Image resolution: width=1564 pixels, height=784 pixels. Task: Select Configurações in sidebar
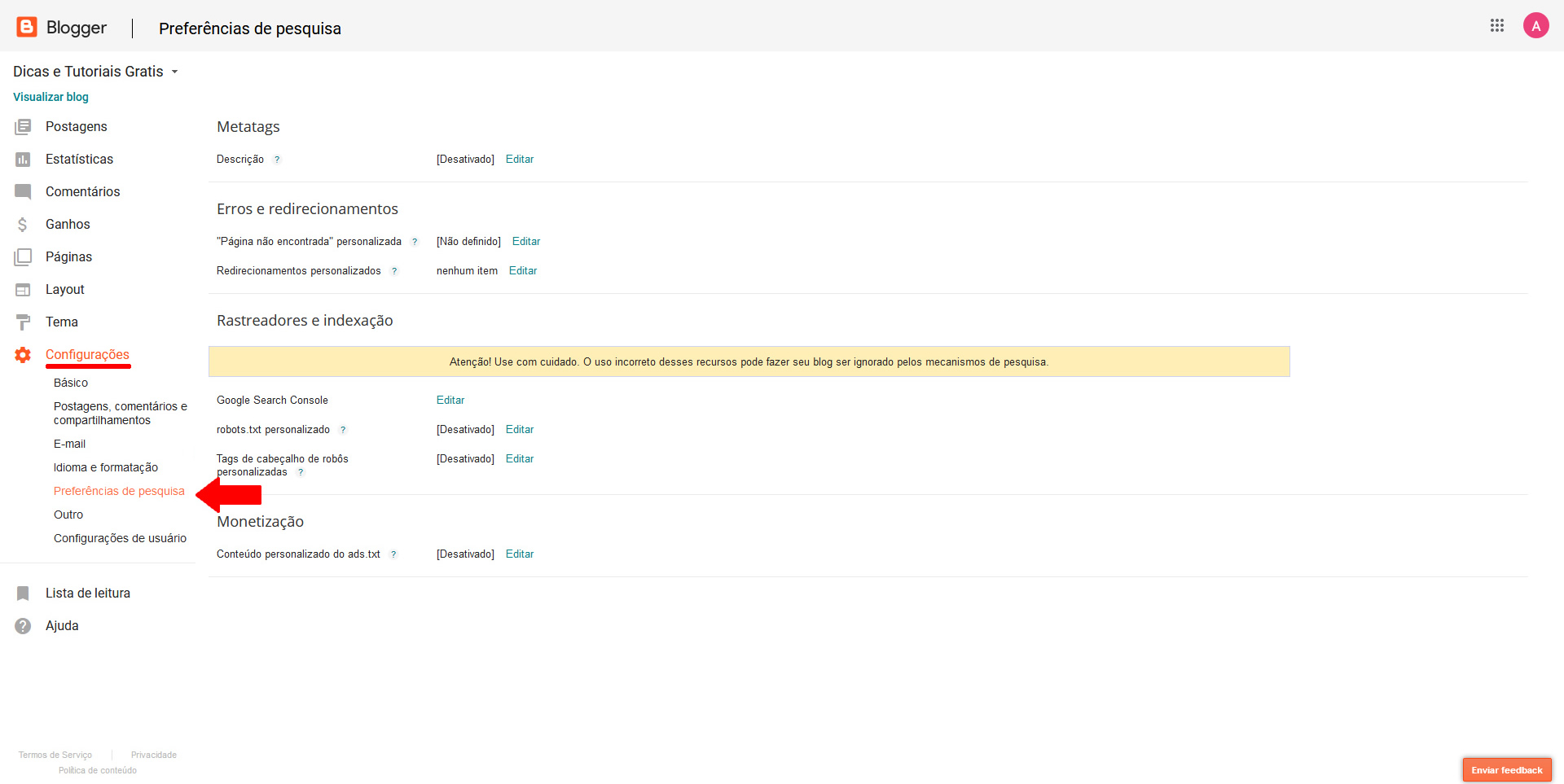coord(87,354)
